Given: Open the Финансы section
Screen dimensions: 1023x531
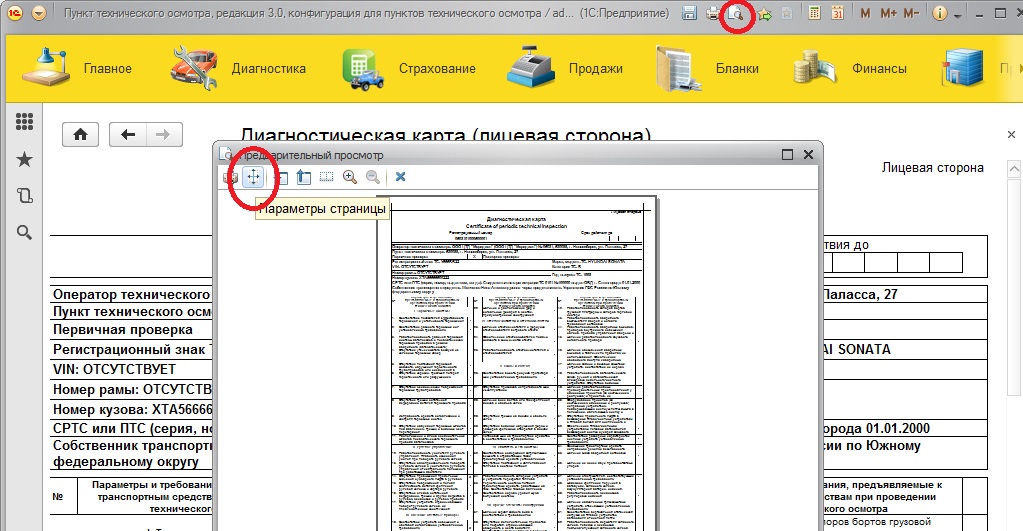Looking at the screenshot, I should coord(849,68).
